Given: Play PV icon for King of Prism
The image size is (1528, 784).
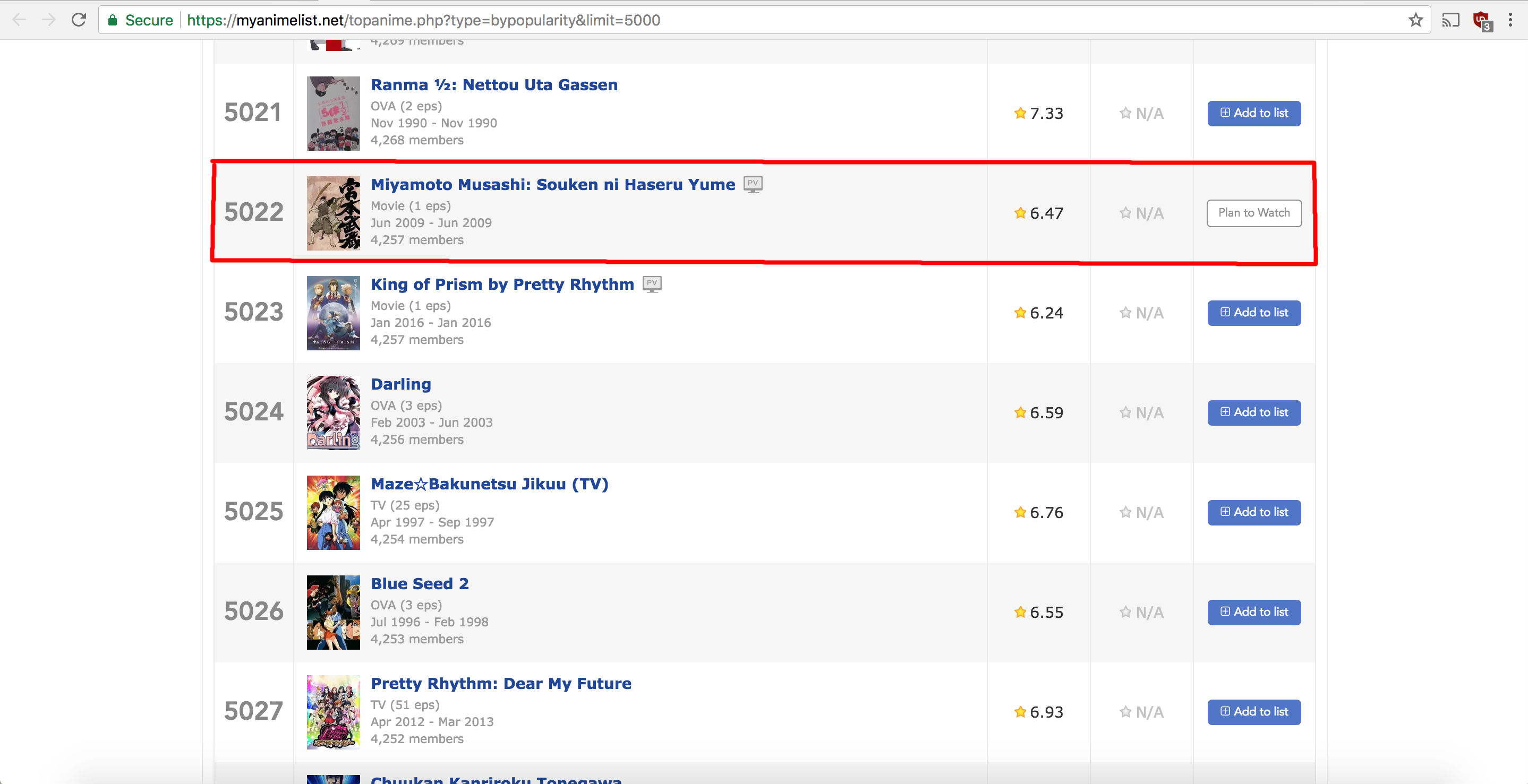Looking at the screenshot, I should coord(652,284).
